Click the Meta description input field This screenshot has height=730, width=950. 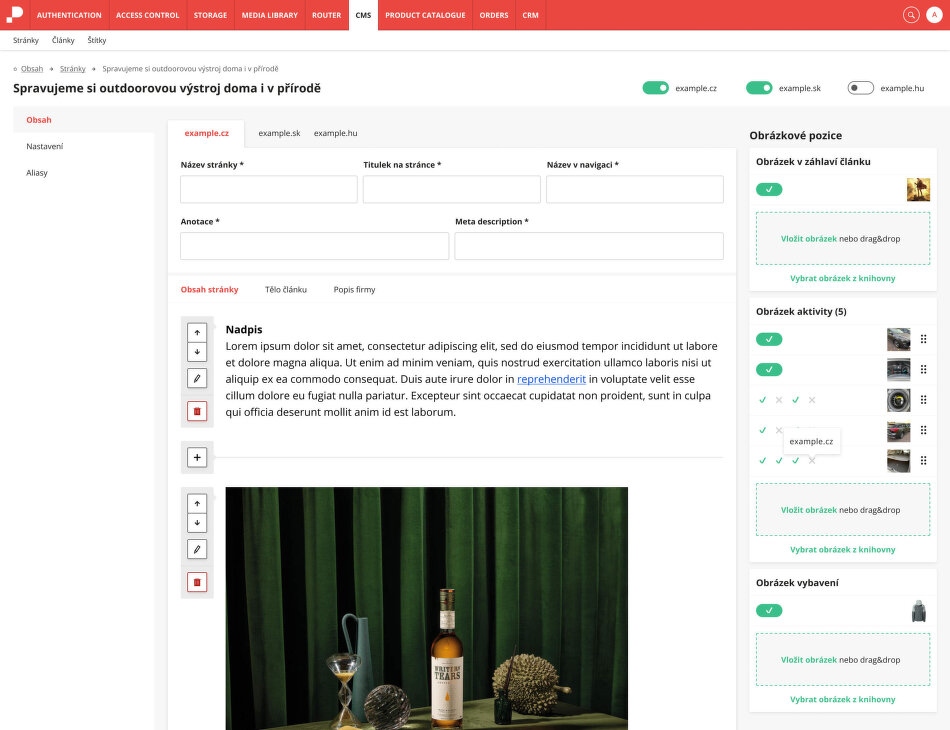(x=589, y=246)
